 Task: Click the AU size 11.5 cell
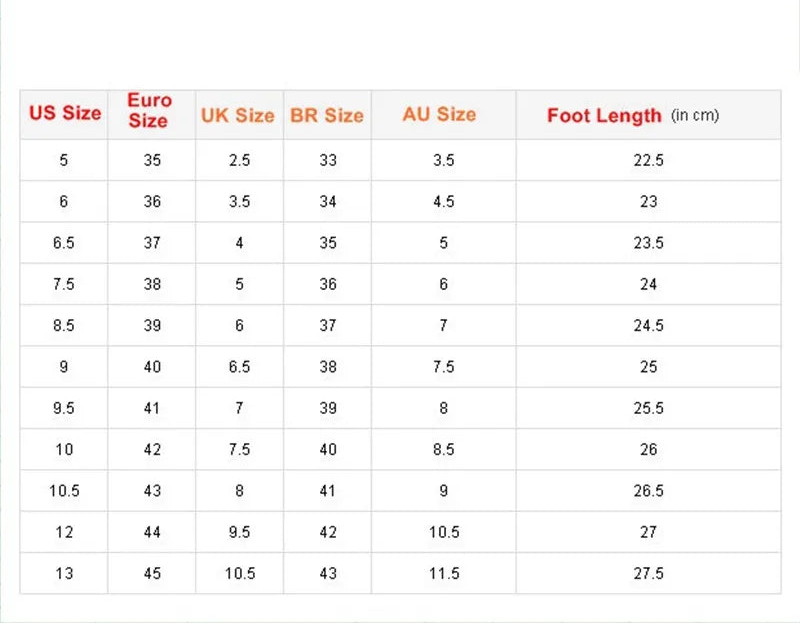[444, 574]
